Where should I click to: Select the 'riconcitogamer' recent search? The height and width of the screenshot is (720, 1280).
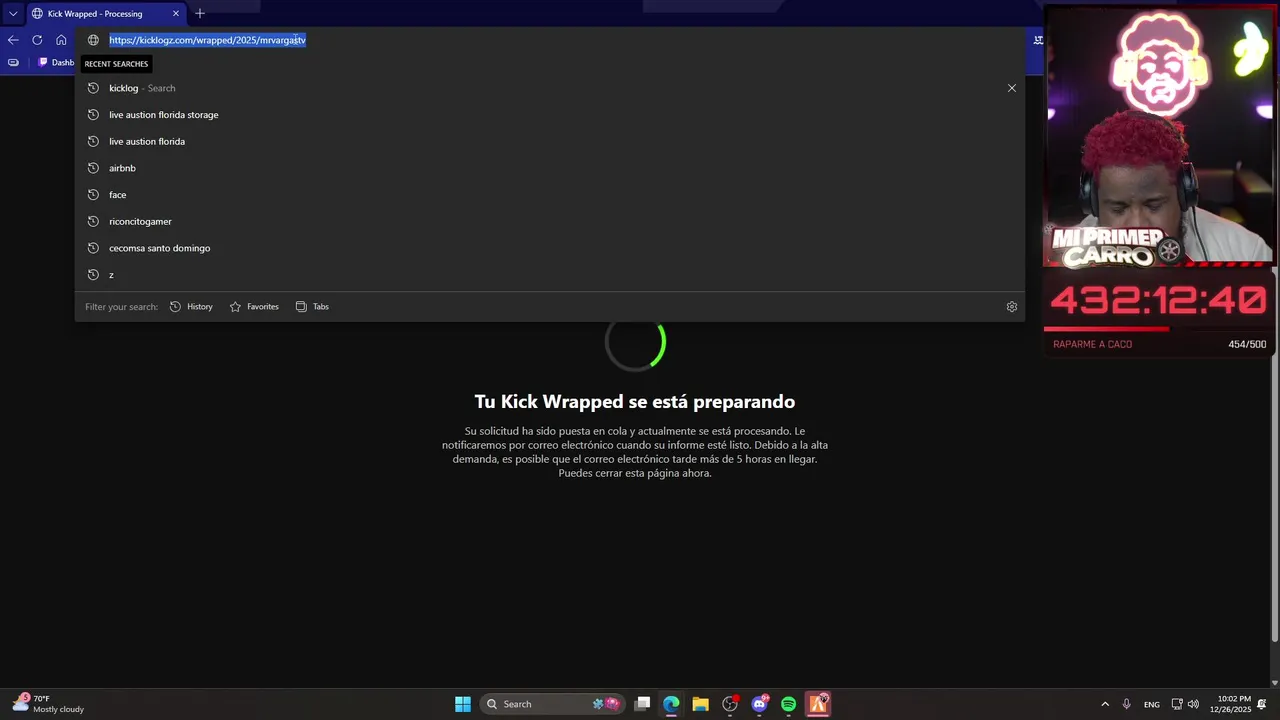click(550, 221)
